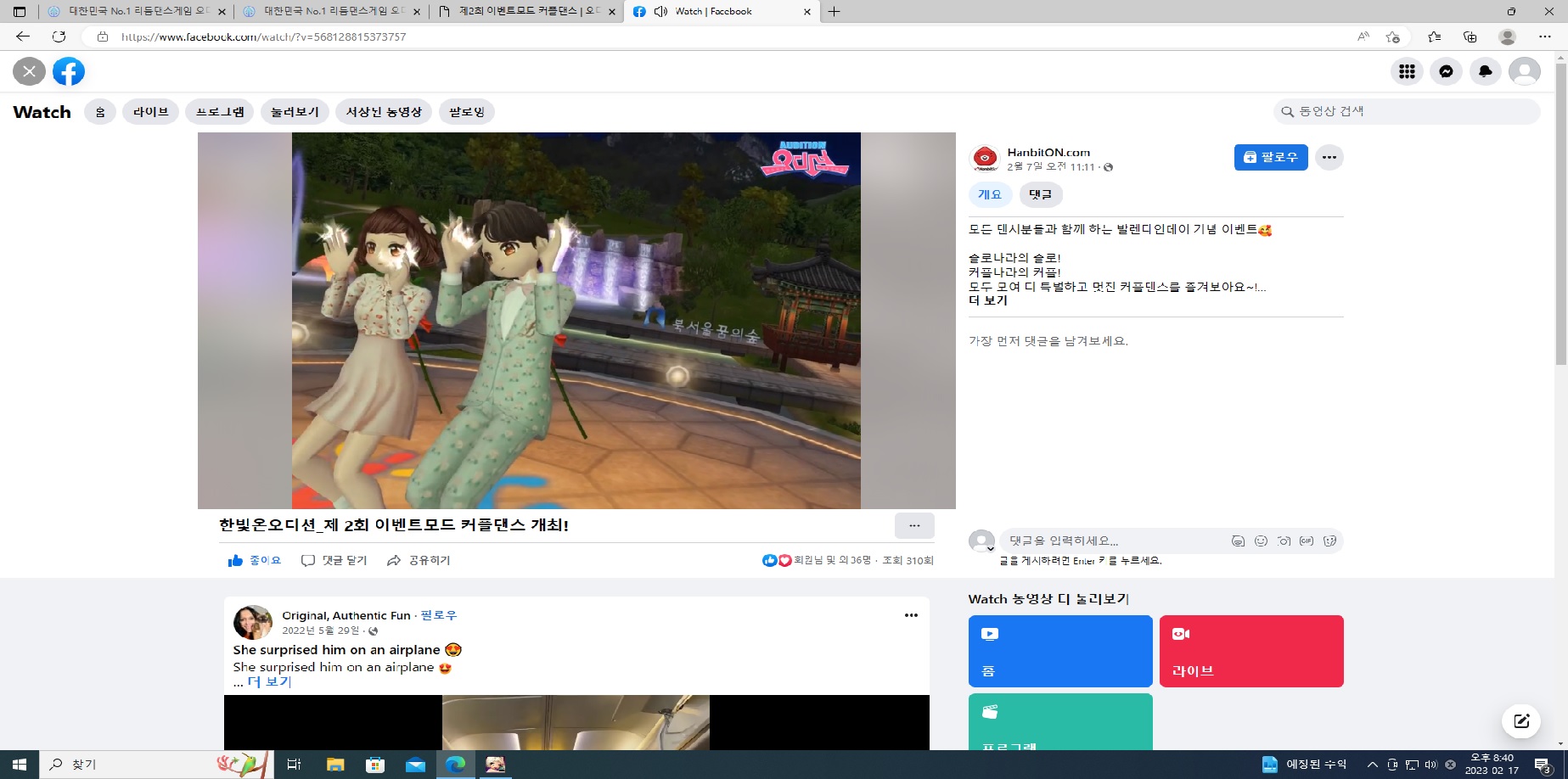Click the 동영상 검색 search field

tap(1407, 111)
